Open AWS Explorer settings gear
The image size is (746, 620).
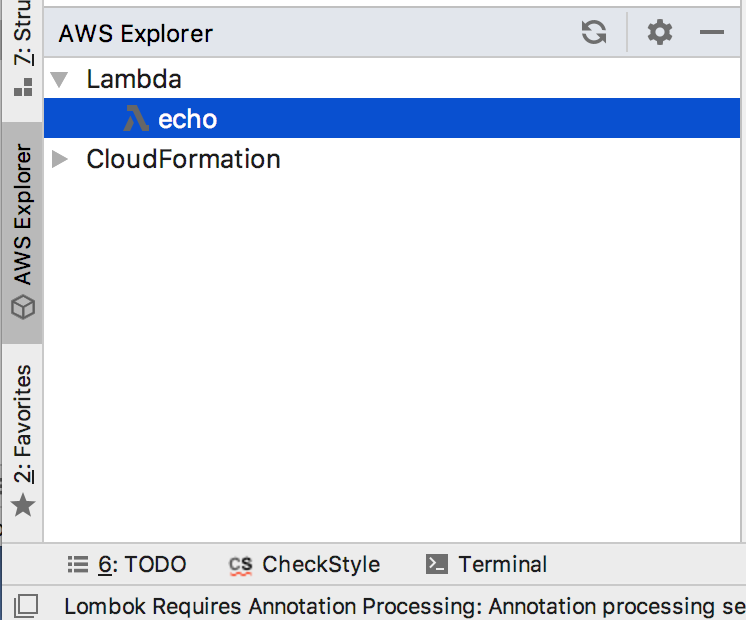pos(660,32)
